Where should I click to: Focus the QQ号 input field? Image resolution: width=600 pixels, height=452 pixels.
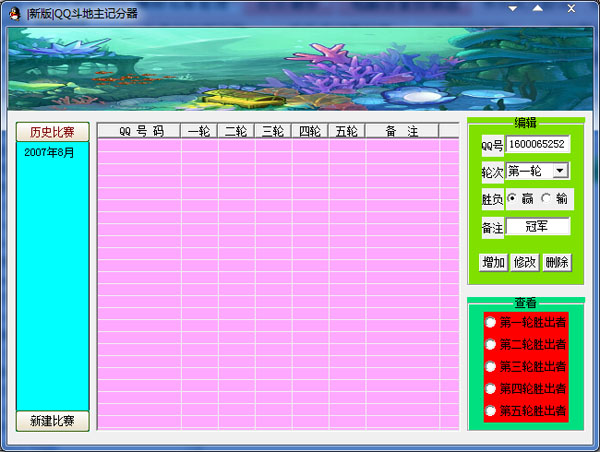537,144
